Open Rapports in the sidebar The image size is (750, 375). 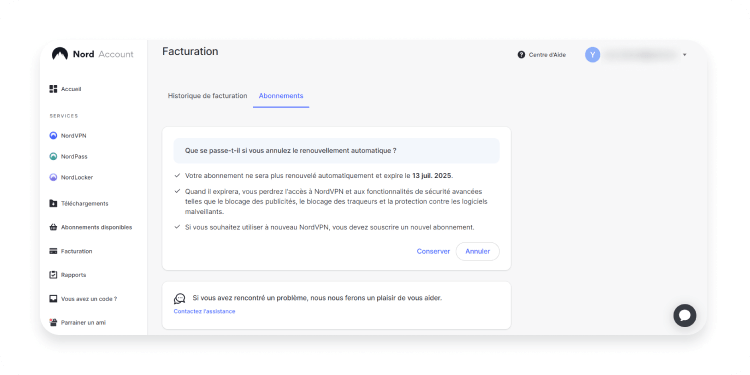[x=67, y=275]
